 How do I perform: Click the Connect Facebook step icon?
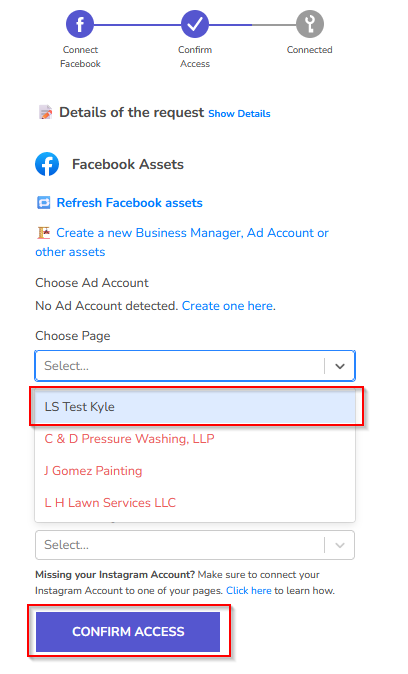[x=80, y=24]
